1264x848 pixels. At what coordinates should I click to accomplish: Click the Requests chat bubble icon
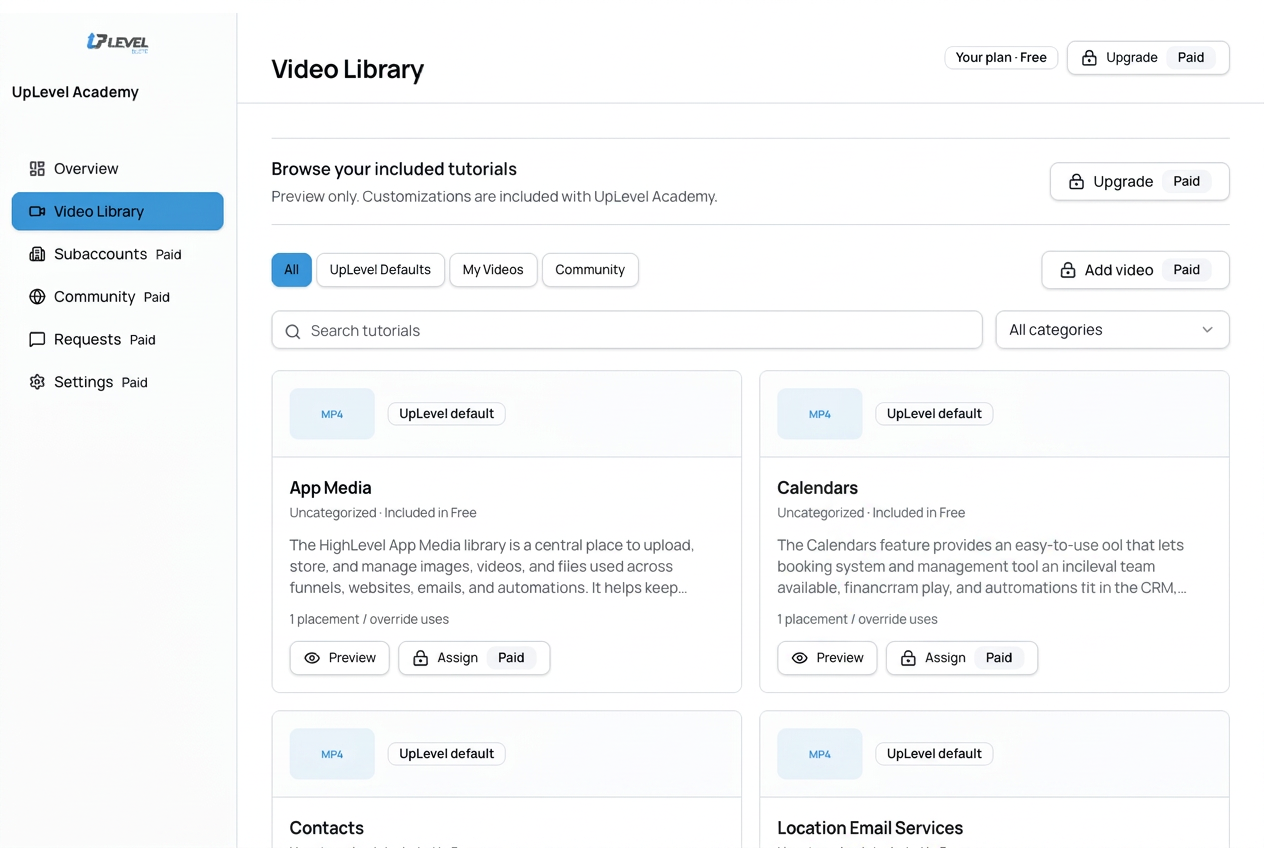coord(37,340)
